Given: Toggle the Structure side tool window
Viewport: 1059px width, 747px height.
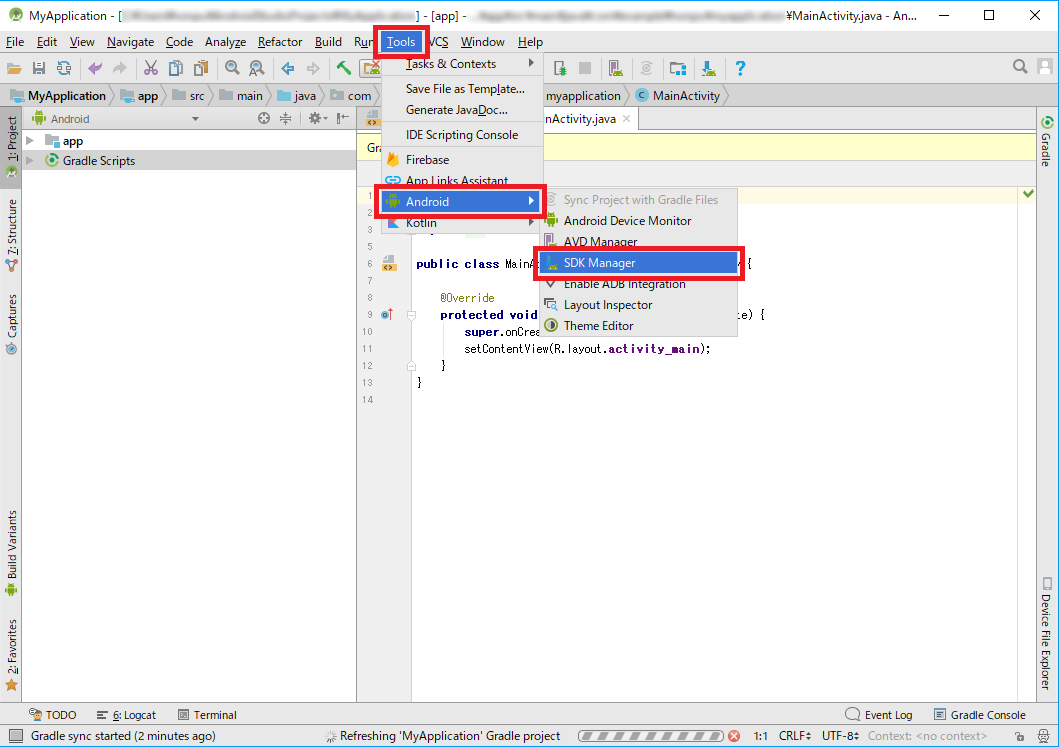Looking at the screenshot, I should click(11, 235).
